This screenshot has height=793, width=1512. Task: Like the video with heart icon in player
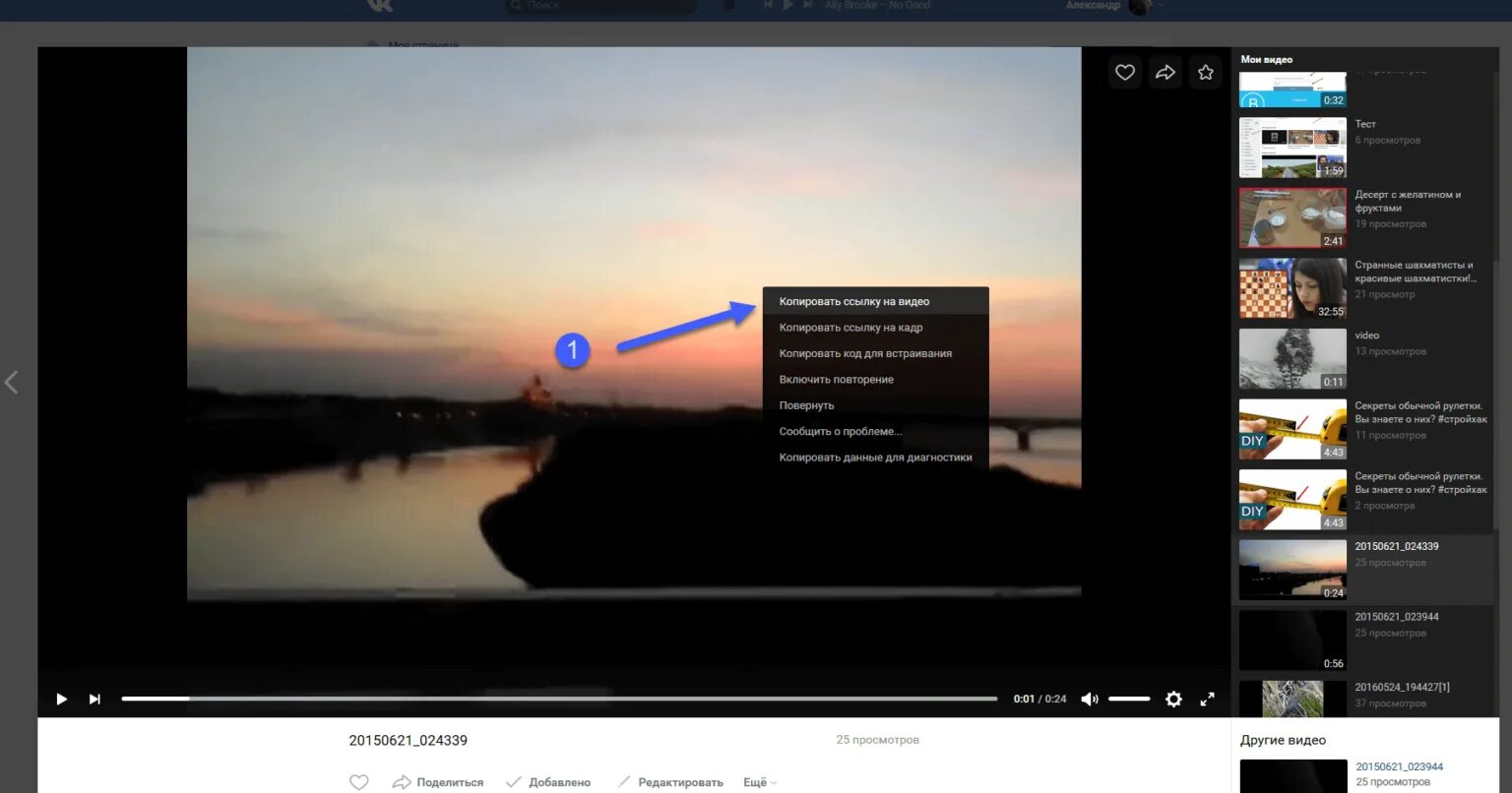click(x=1125, y=72)
